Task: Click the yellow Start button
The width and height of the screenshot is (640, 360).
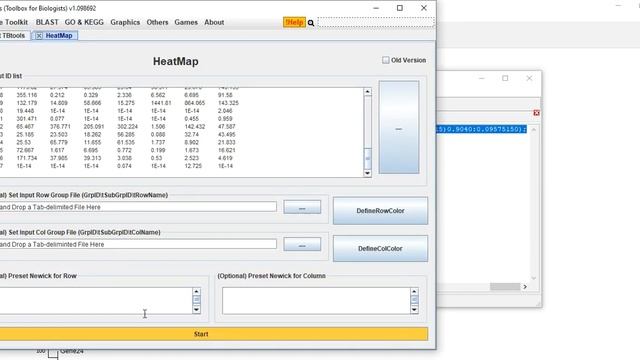Action: (214, 334)
